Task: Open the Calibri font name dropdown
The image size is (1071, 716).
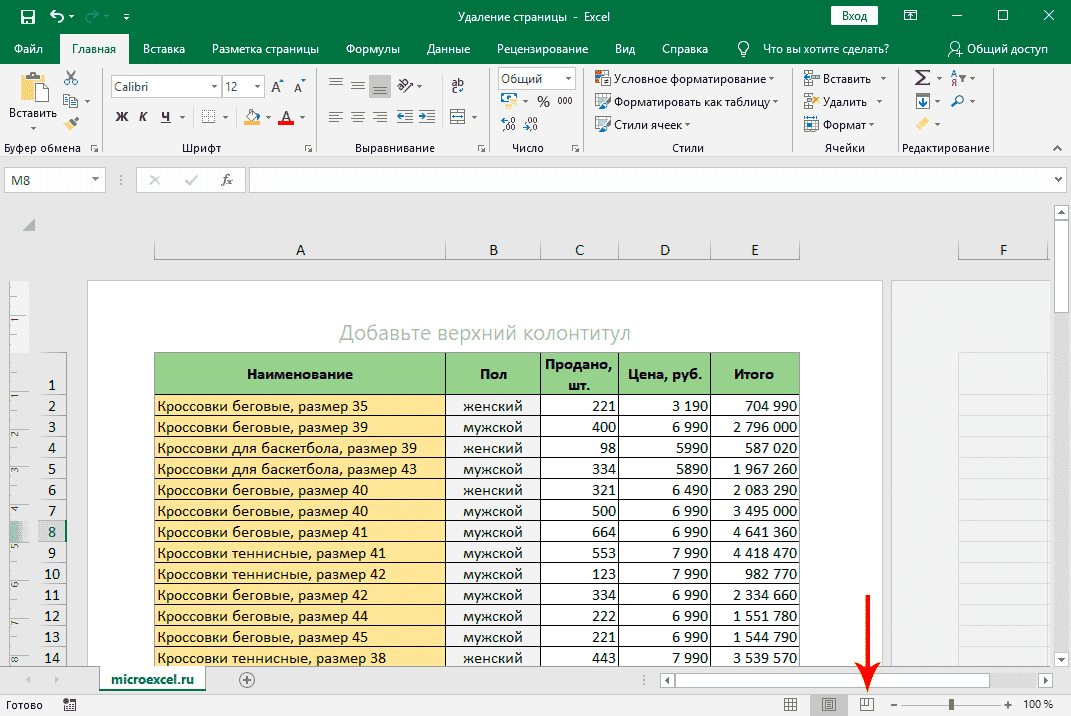Action: pos(213,87)
